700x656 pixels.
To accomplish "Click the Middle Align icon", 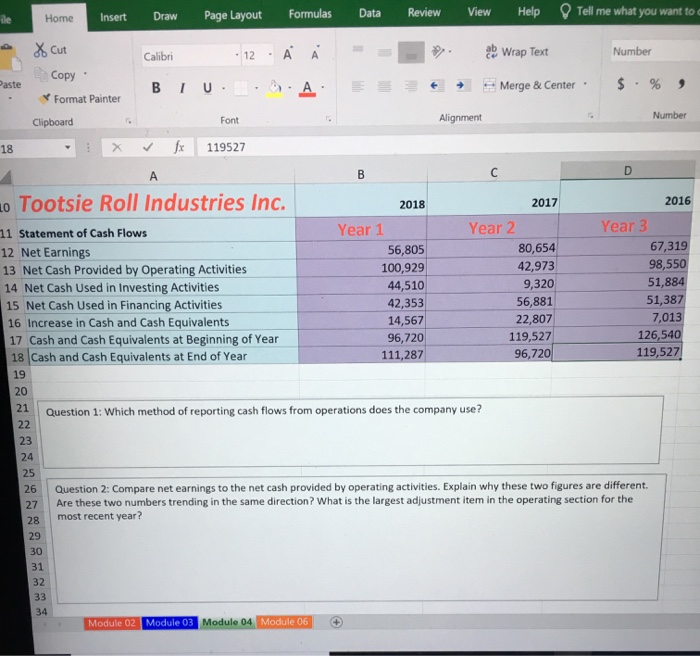I will coord(384,53).
